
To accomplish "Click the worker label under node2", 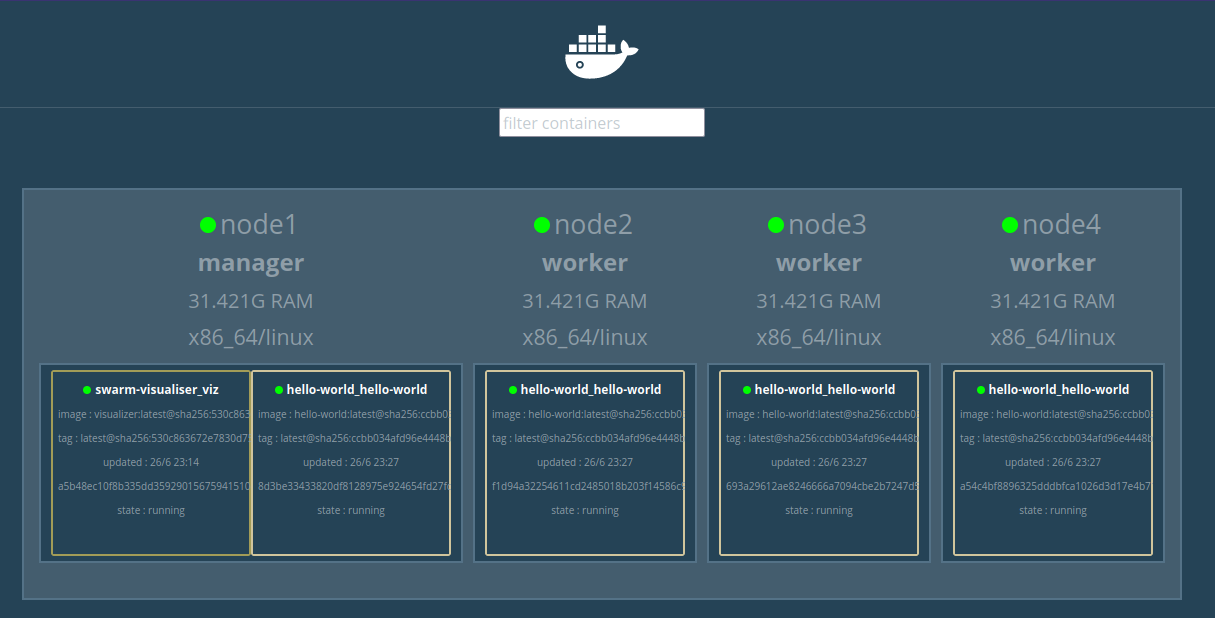I will (x=585, y=263).
